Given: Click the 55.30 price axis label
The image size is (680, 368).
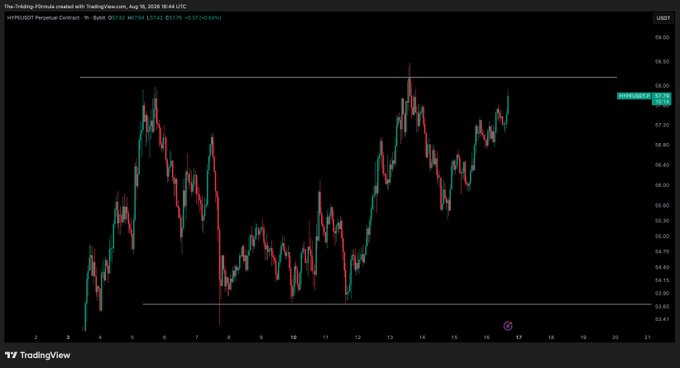Looking at the screenshot, I should (662, 221).
